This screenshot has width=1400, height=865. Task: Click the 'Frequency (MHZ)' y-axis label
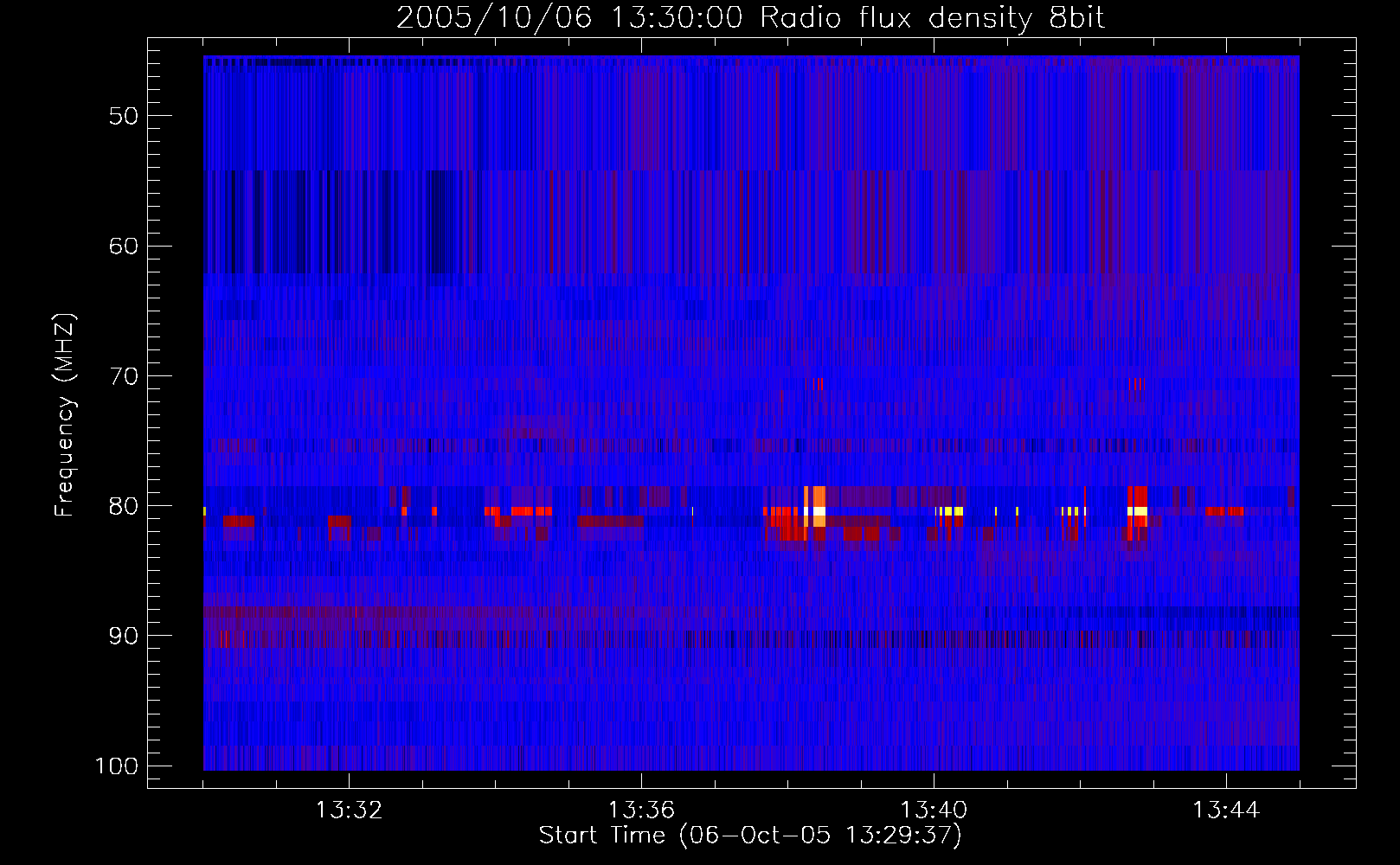point(66,415)
